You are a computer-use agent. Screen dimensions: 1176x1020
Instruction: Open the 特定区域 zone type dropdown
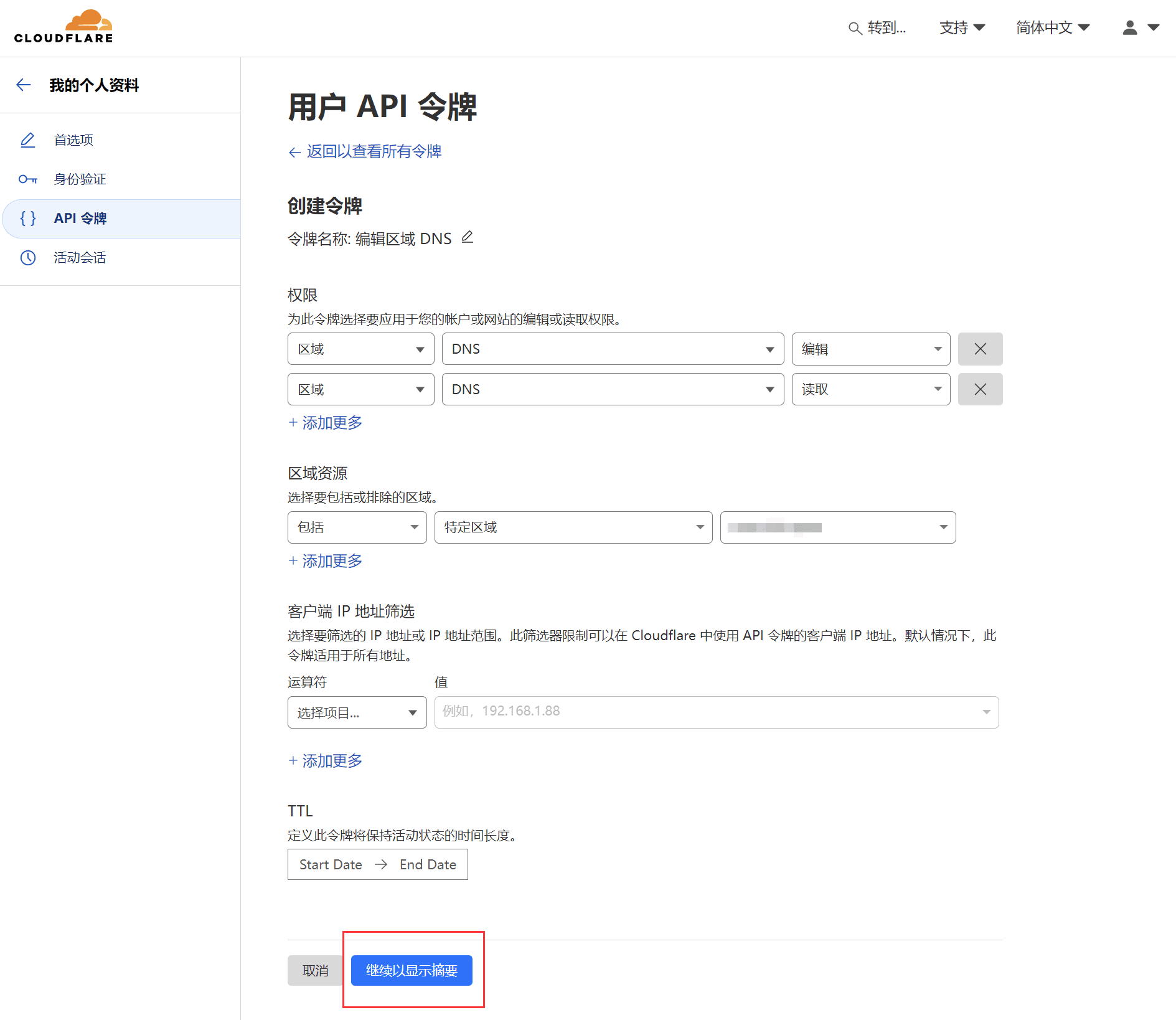573,527
